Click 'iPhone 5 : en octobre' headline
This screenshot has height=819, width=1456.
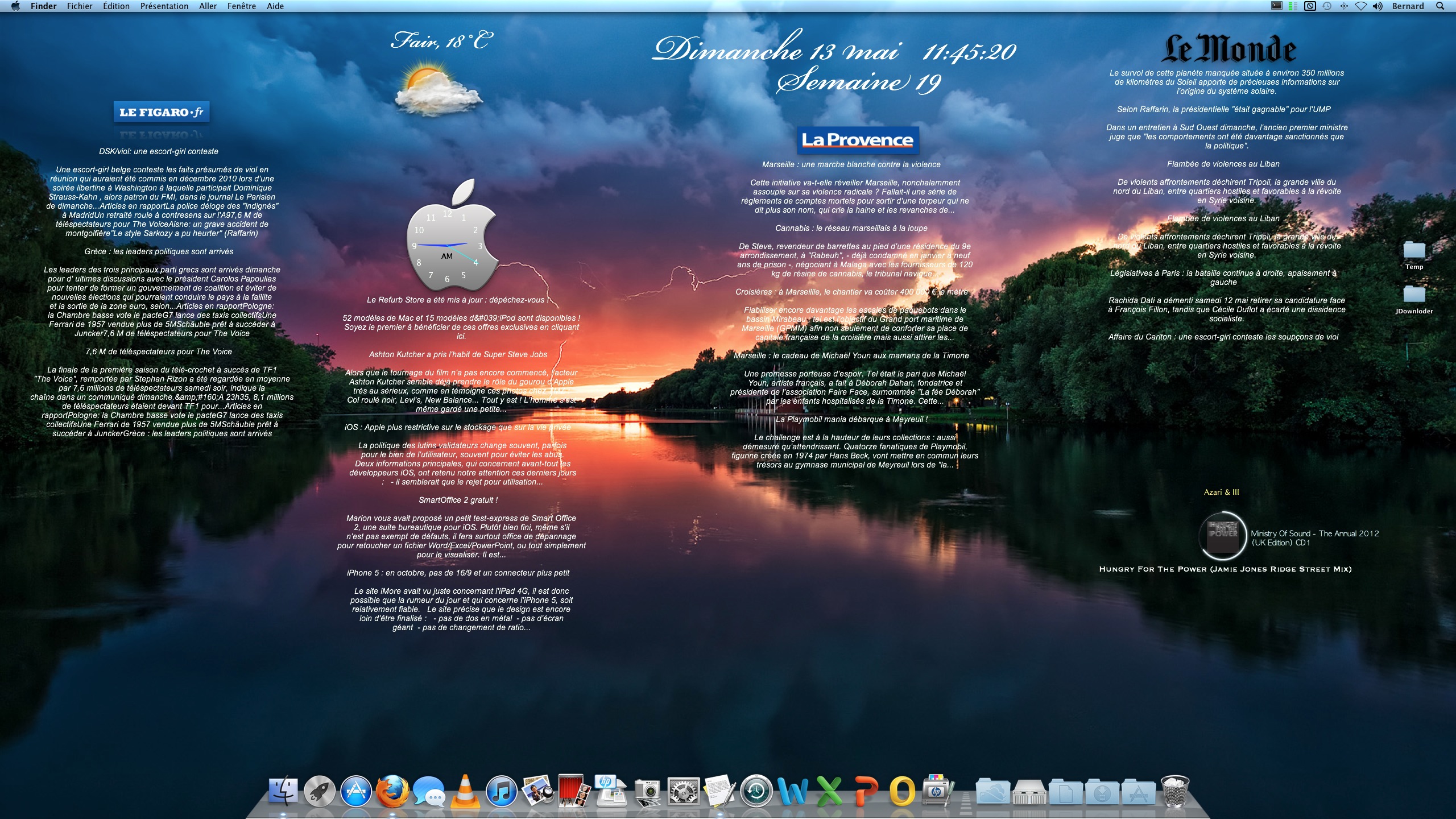pyautogui.click(x=458, y=573)
